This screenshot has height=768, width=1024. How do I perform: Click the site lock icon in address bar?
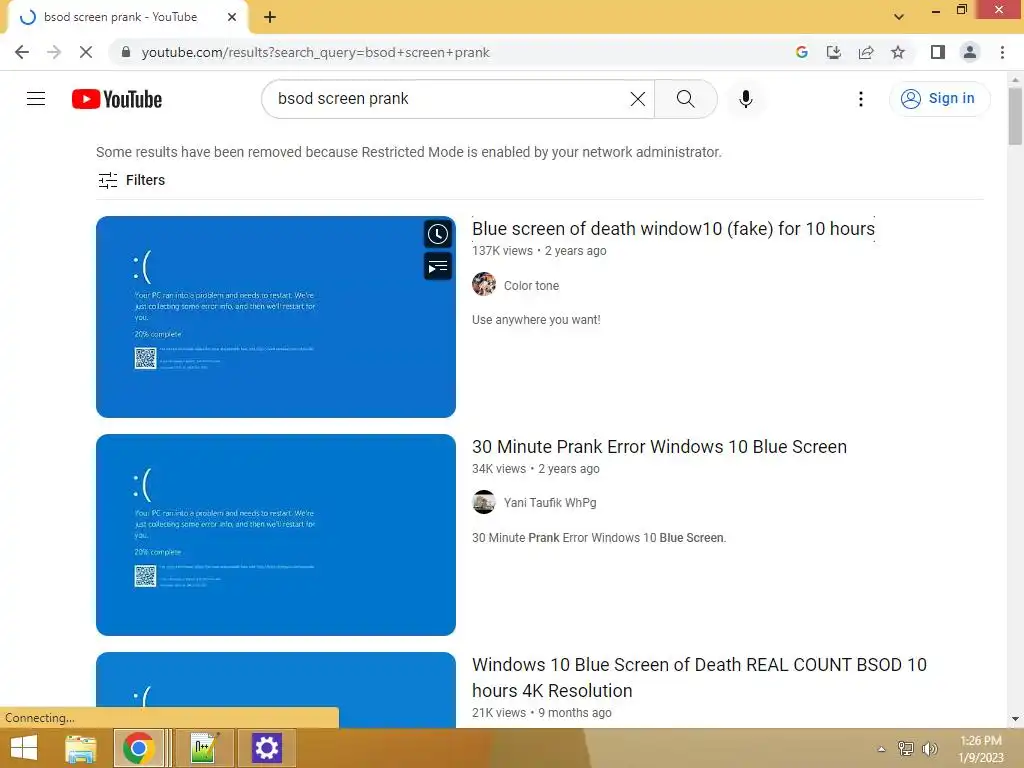coord(126,52)
